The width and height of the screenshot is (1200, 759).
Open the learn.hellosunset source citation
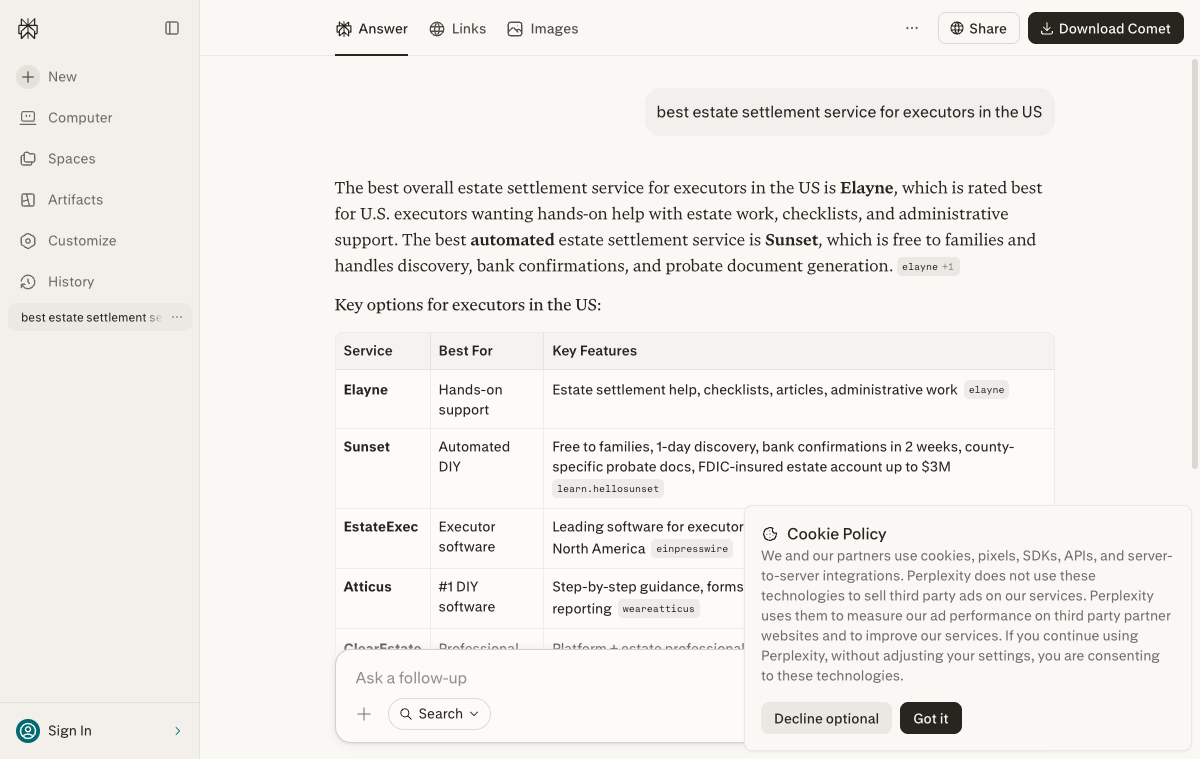click(x=608, y=489)
